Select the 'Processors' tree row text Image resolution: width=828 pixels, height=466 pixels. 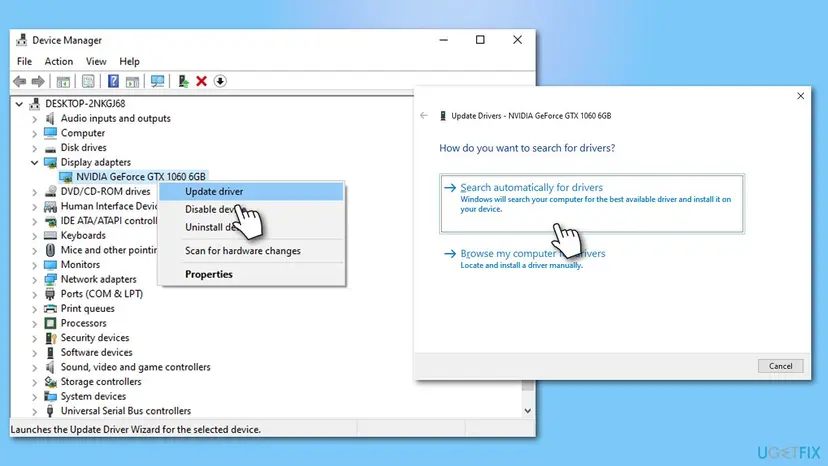coord(83,323)
